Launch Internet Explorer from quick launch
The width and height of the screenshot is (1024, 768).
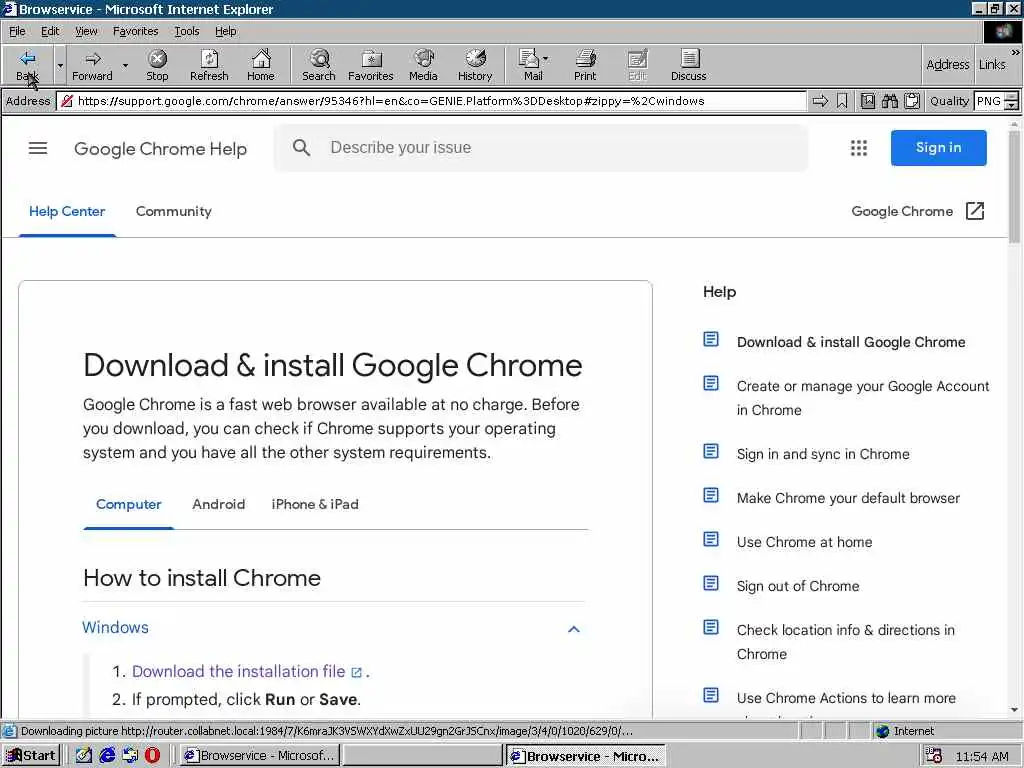[107, 756]
